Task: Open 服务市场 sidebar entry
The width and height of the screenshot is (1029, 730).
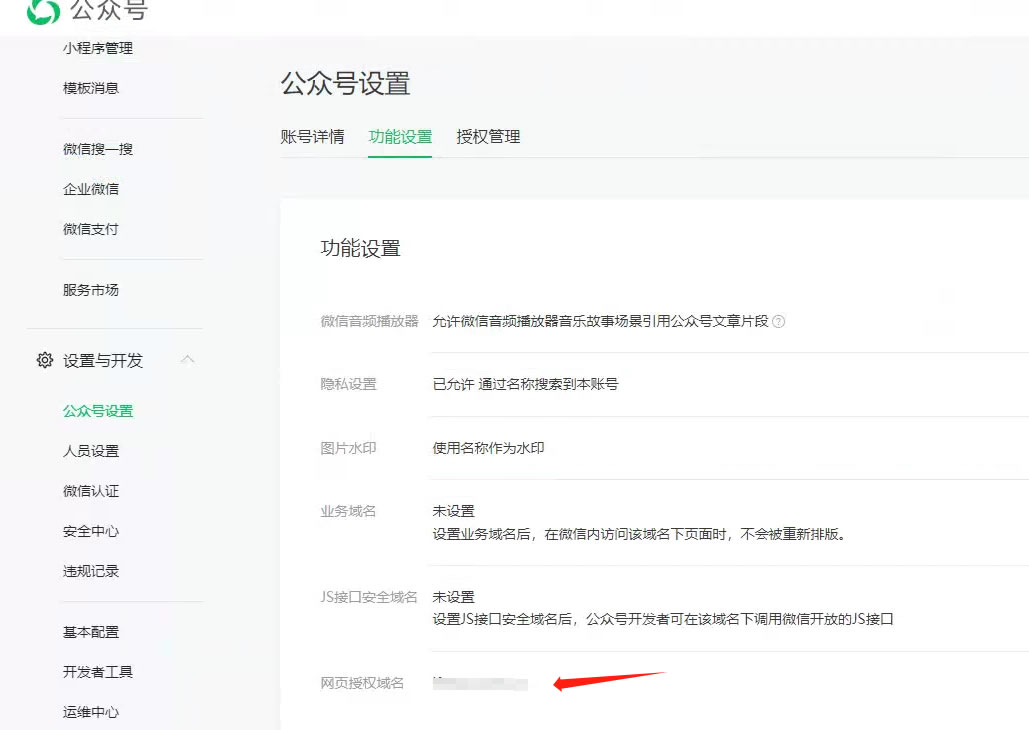Action: tap(91, 290)
